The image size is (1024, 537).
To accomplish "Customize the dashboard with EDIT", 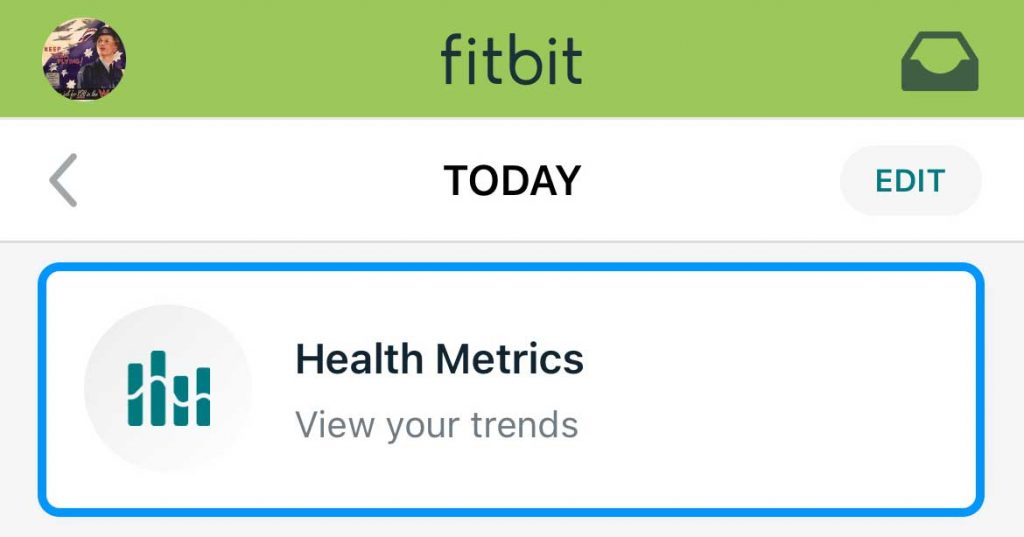I will [910, 181].
